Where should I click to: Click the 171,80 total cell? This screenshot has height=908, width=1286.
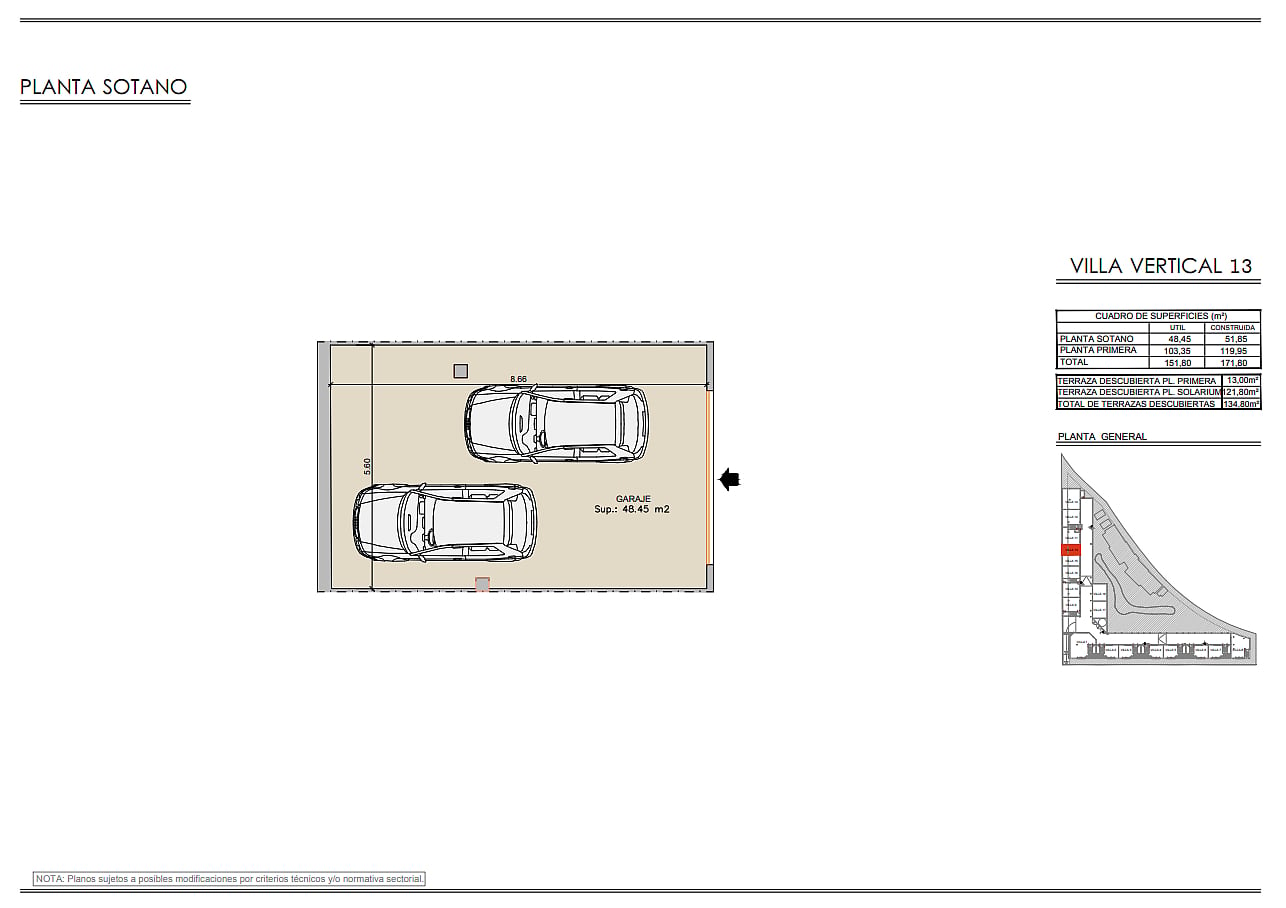point(1232,363)
